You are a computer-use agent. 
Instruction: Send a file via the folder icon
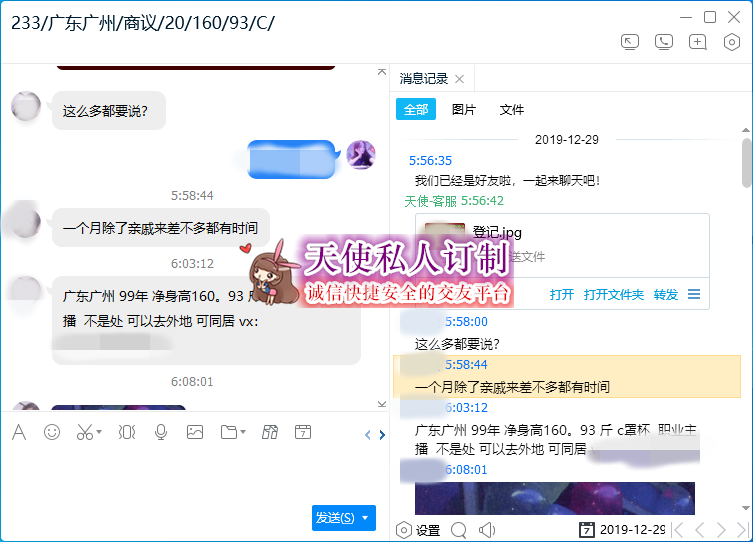(229, 432)
